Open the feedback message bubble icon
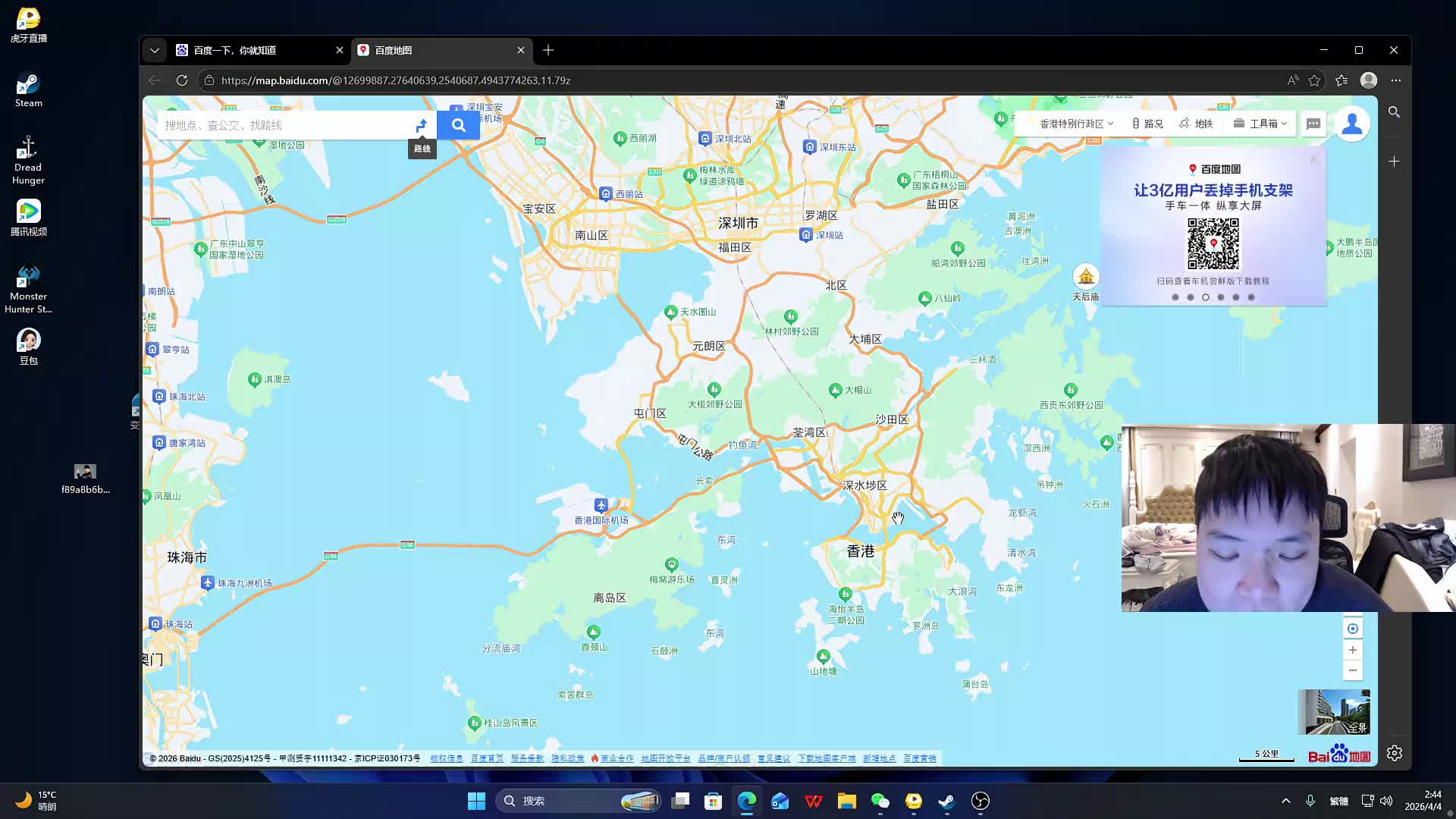This screenshot has height=819, width=1456. click(1313, 124)
